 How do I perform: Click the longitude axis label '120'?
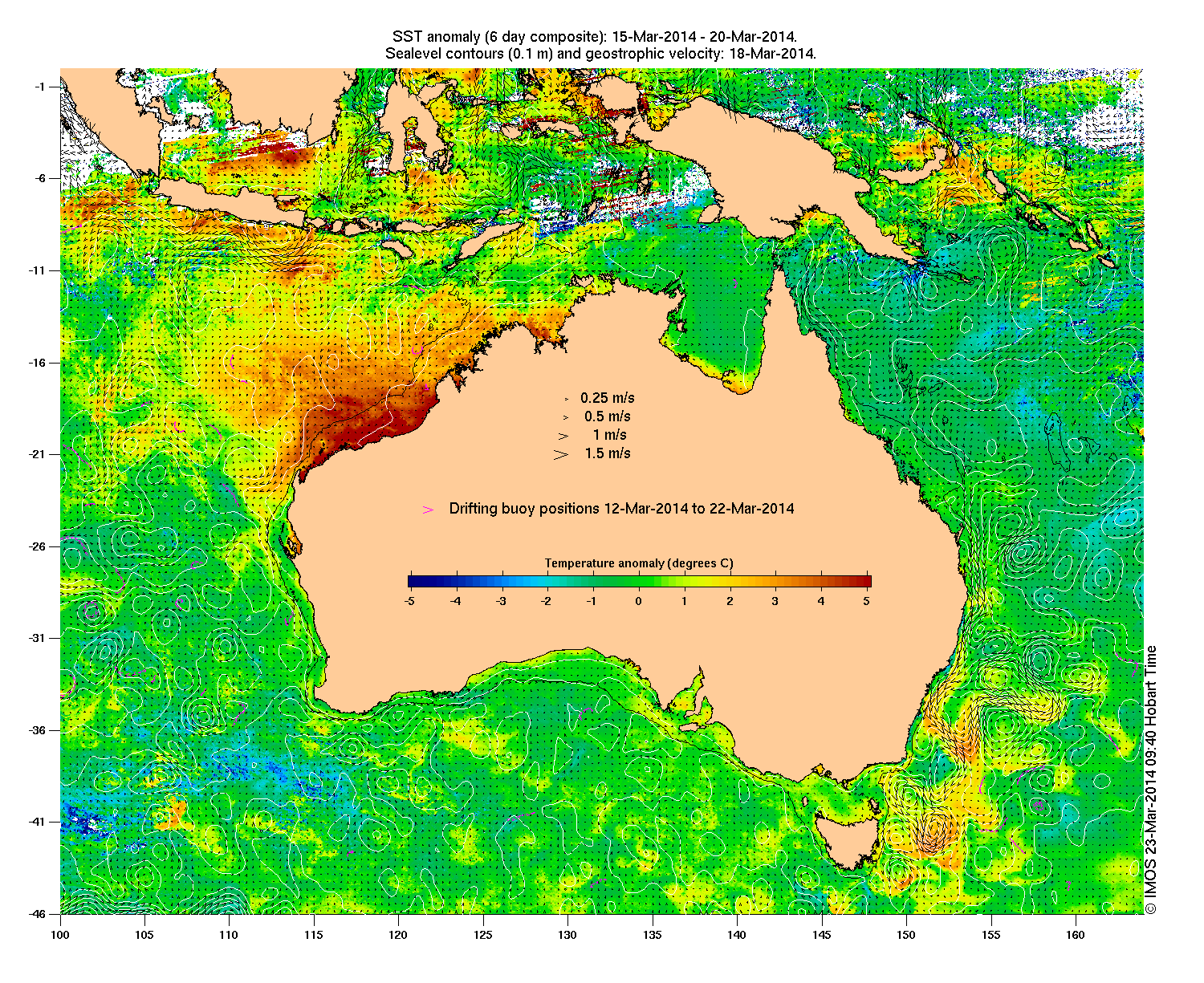(x=398, y=935)
